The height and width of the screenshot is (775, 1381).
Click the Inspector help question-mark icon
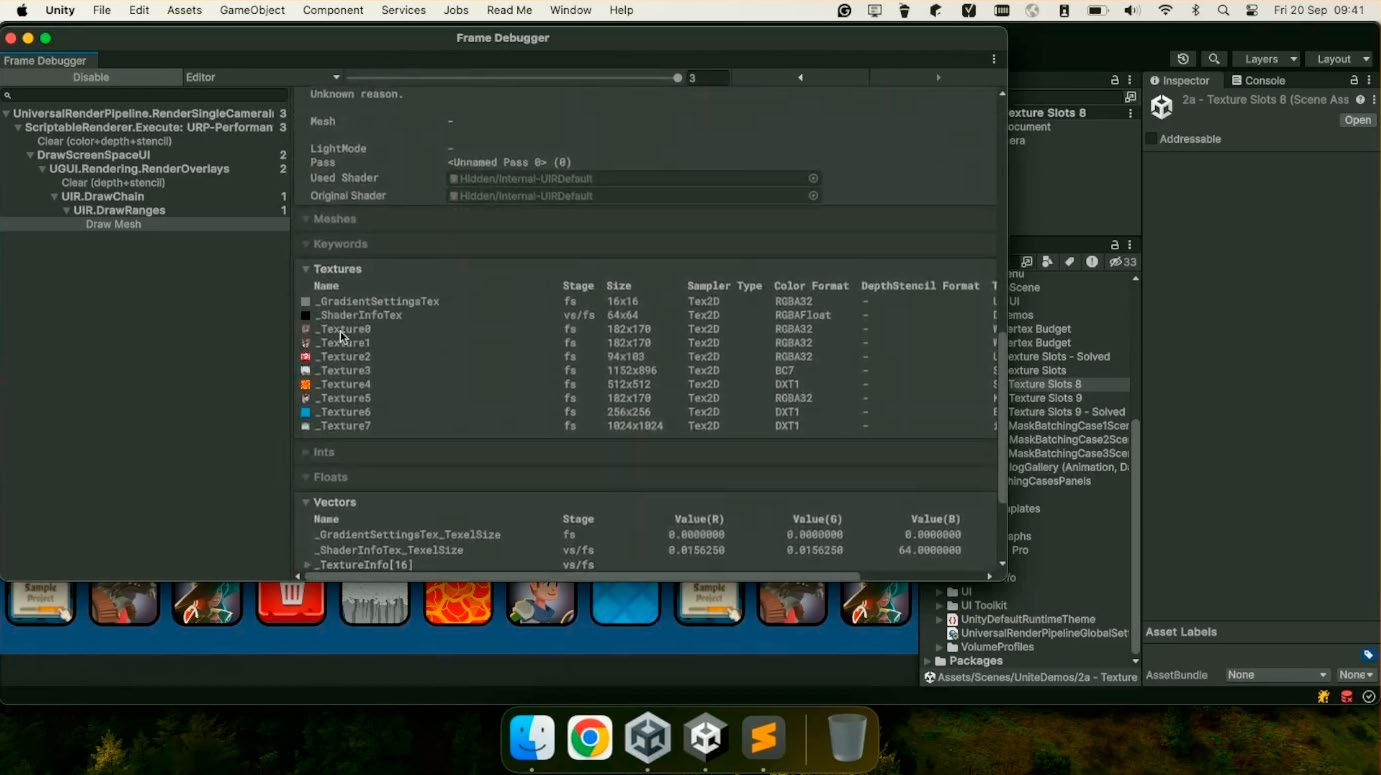(1360, 100)
